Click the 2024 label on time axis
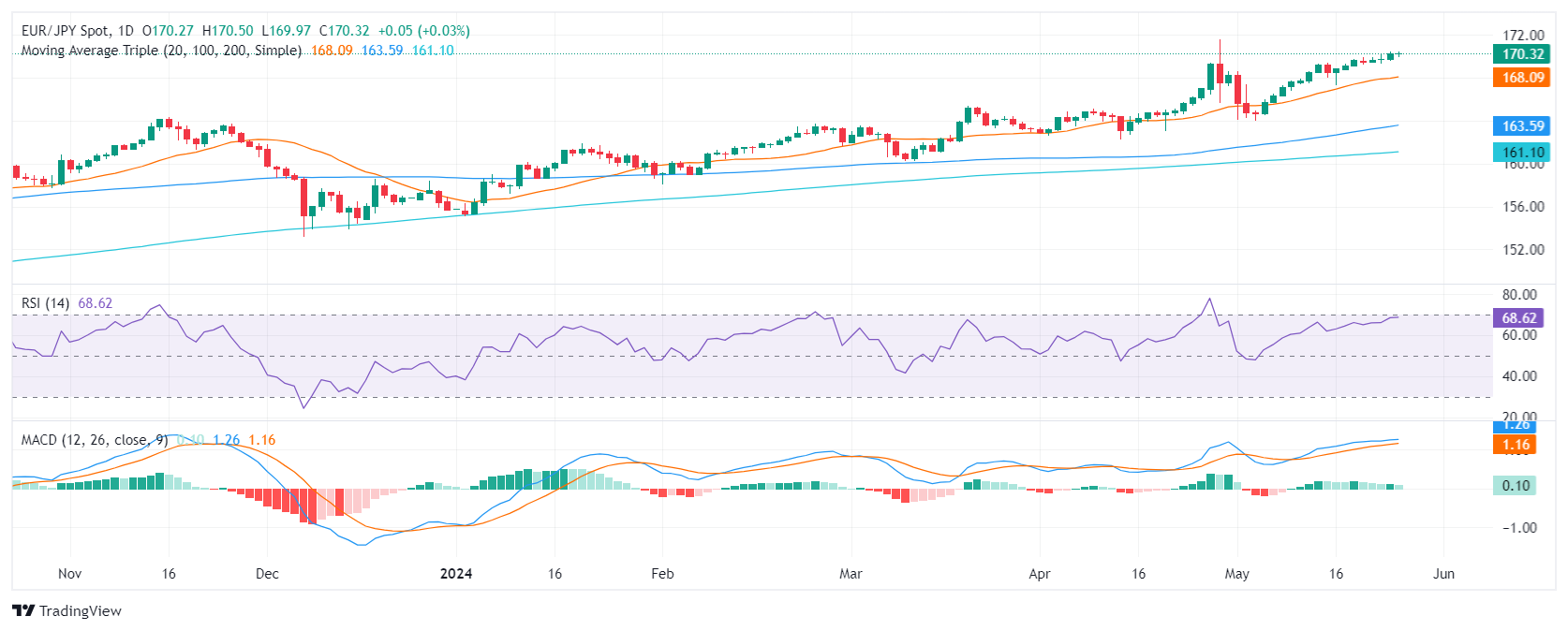Screen dimensions: 1568x631 point(456,574)
